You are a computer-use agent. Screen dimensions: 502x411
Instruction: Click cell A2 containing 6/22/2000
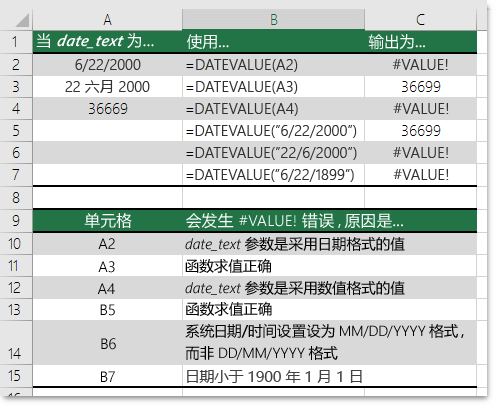click(107, 65)
